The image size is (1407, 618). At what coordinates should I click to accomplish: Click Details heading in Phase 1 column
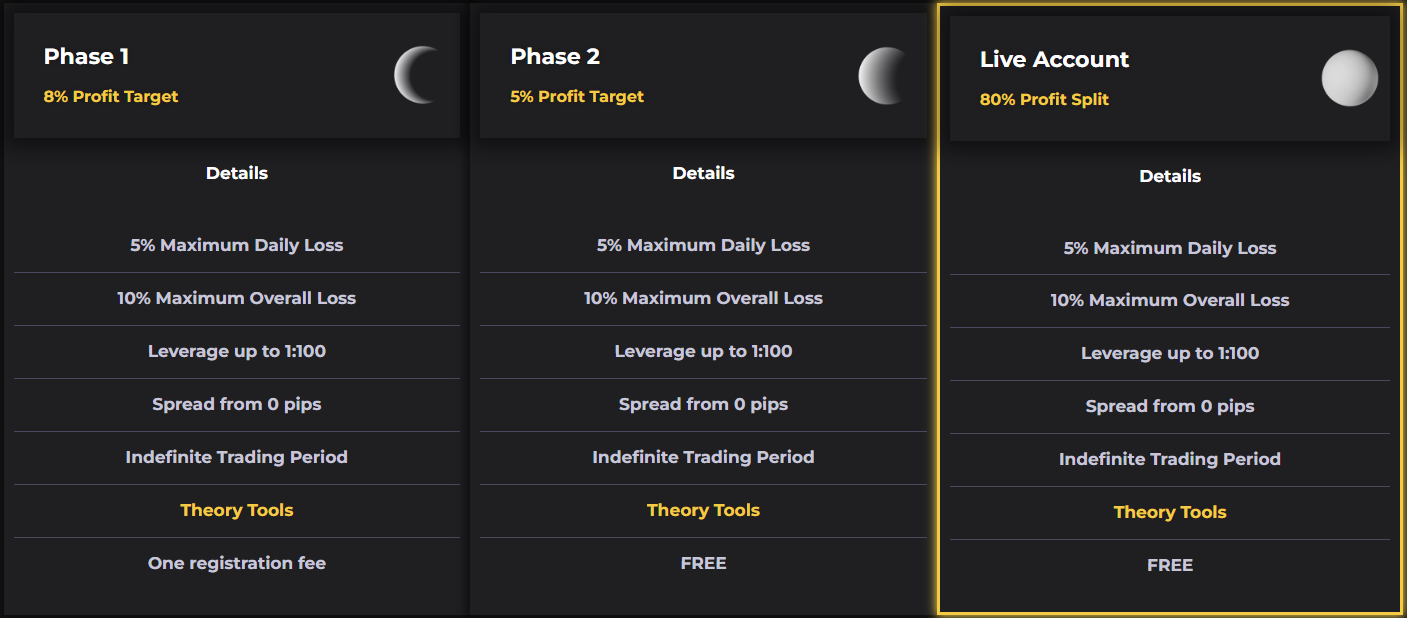click(x=237, y=173)
